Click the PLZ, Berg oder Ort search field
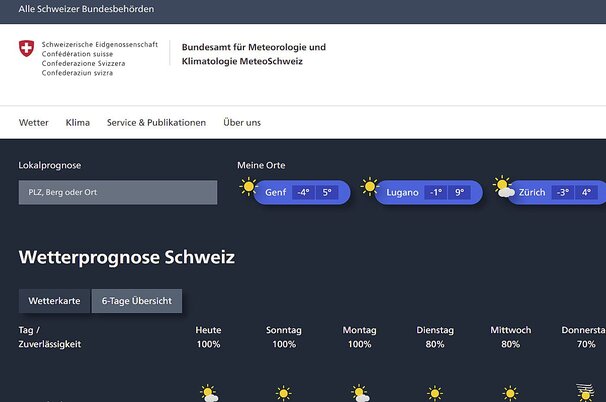 point(117,192)
